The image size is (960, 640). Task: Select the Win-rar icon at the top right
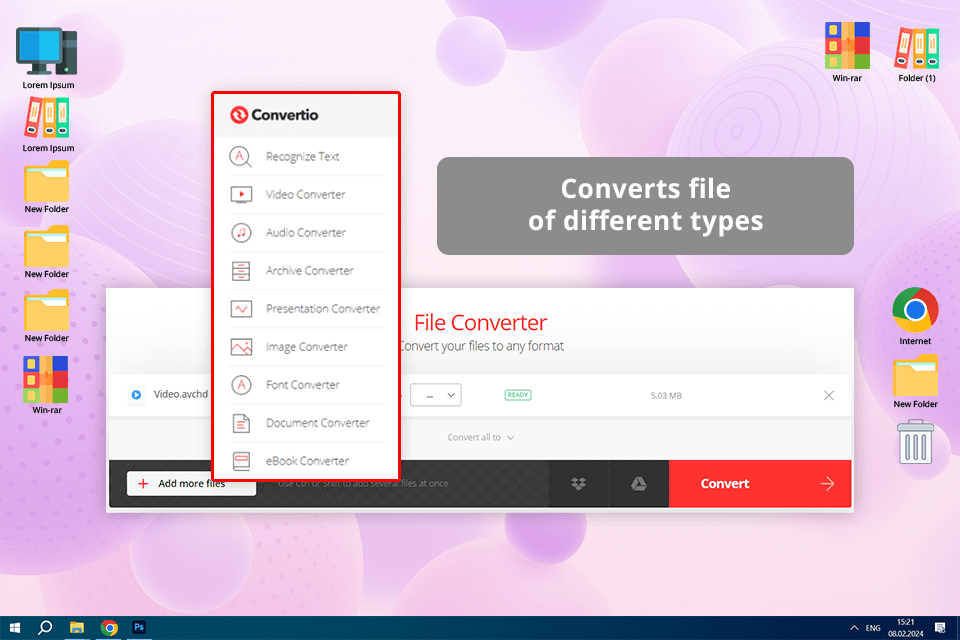tap(847, 52)
